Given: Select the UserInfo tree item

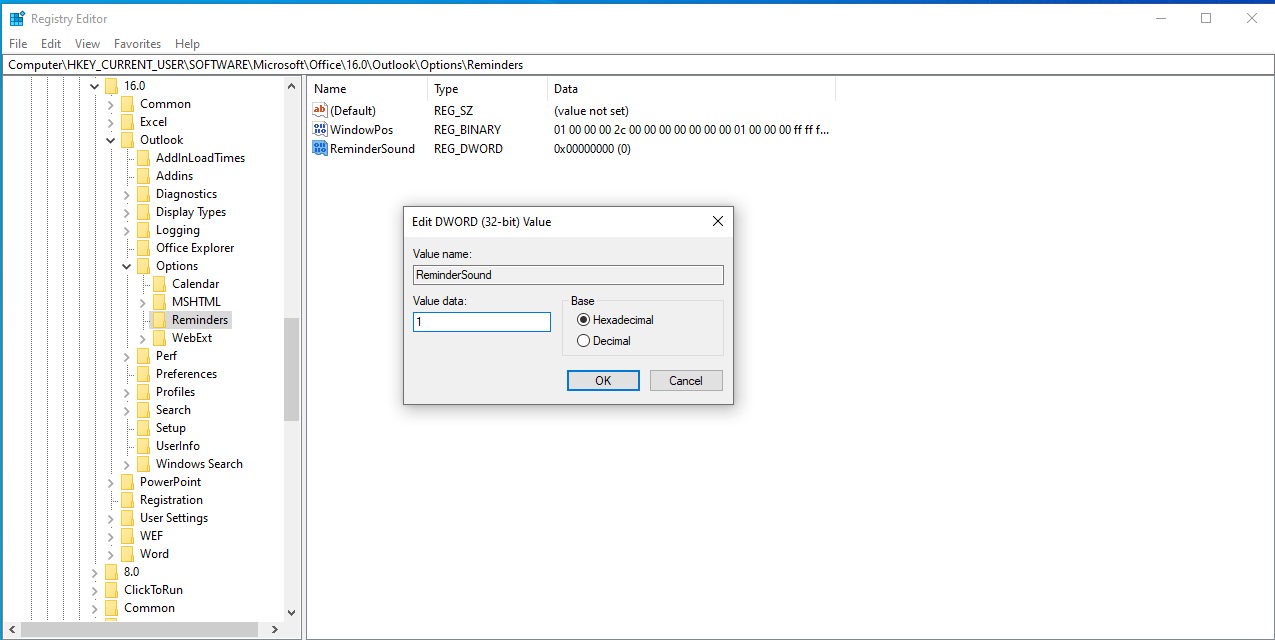Looking at the screenshot, I should (x=177, y=446).
